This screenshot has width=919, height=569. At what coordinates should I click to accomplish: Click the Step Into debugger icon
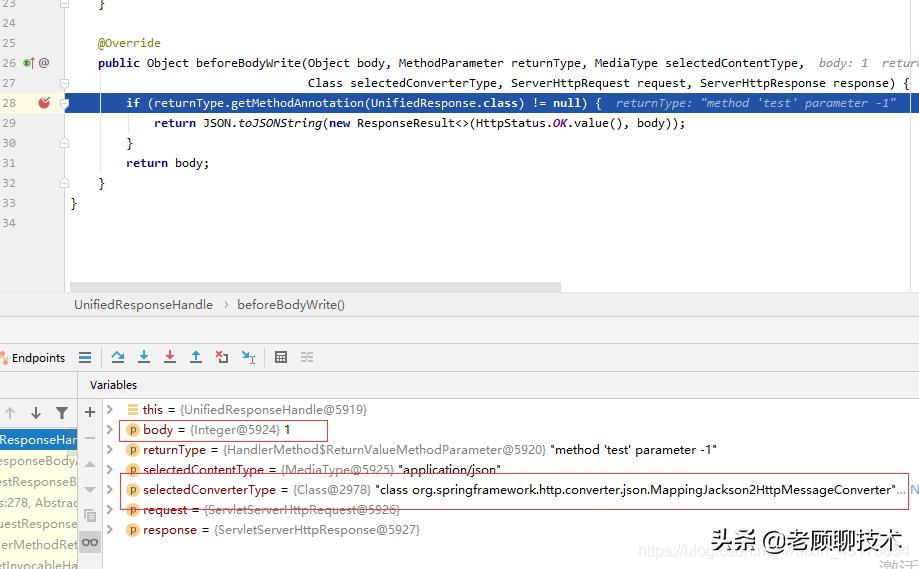click(144, 357)
